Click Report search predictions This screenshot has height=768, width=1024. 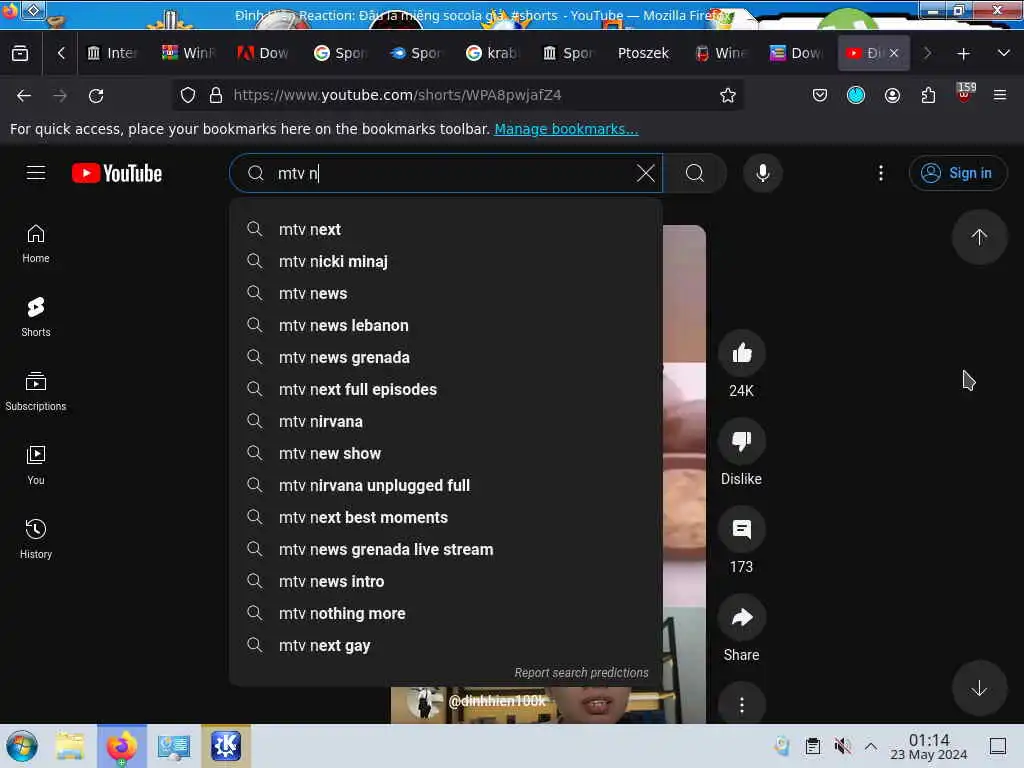(581, 673)
